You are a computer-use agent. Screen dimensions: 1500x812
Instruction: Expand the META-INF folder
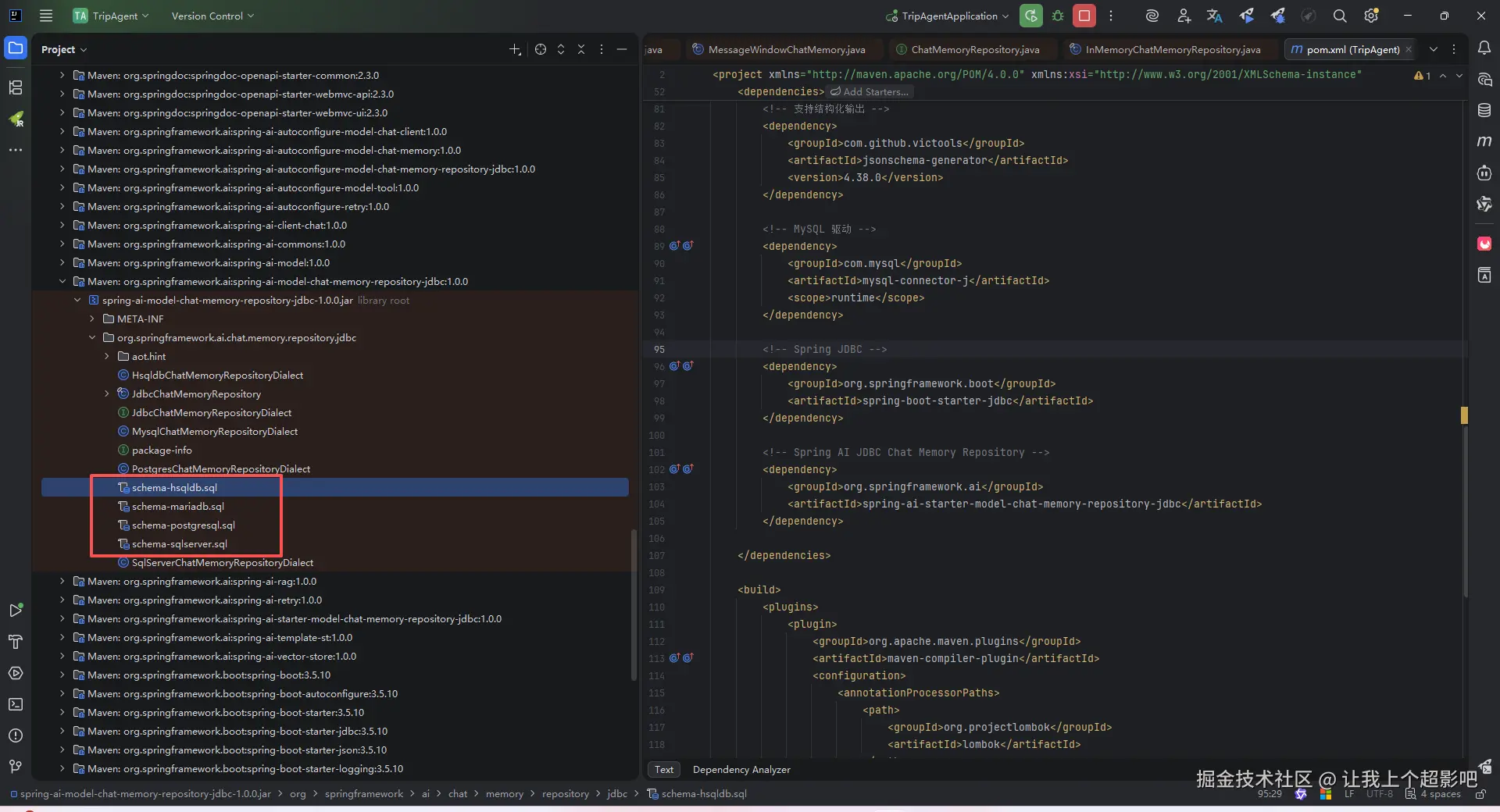92,319
